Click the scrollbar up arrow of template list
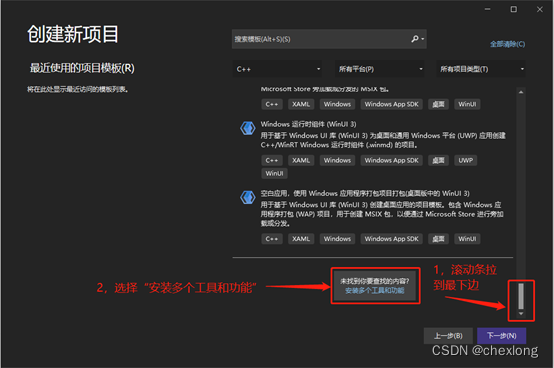This screenshot has height=368, width=554. [x=521, y=92]
